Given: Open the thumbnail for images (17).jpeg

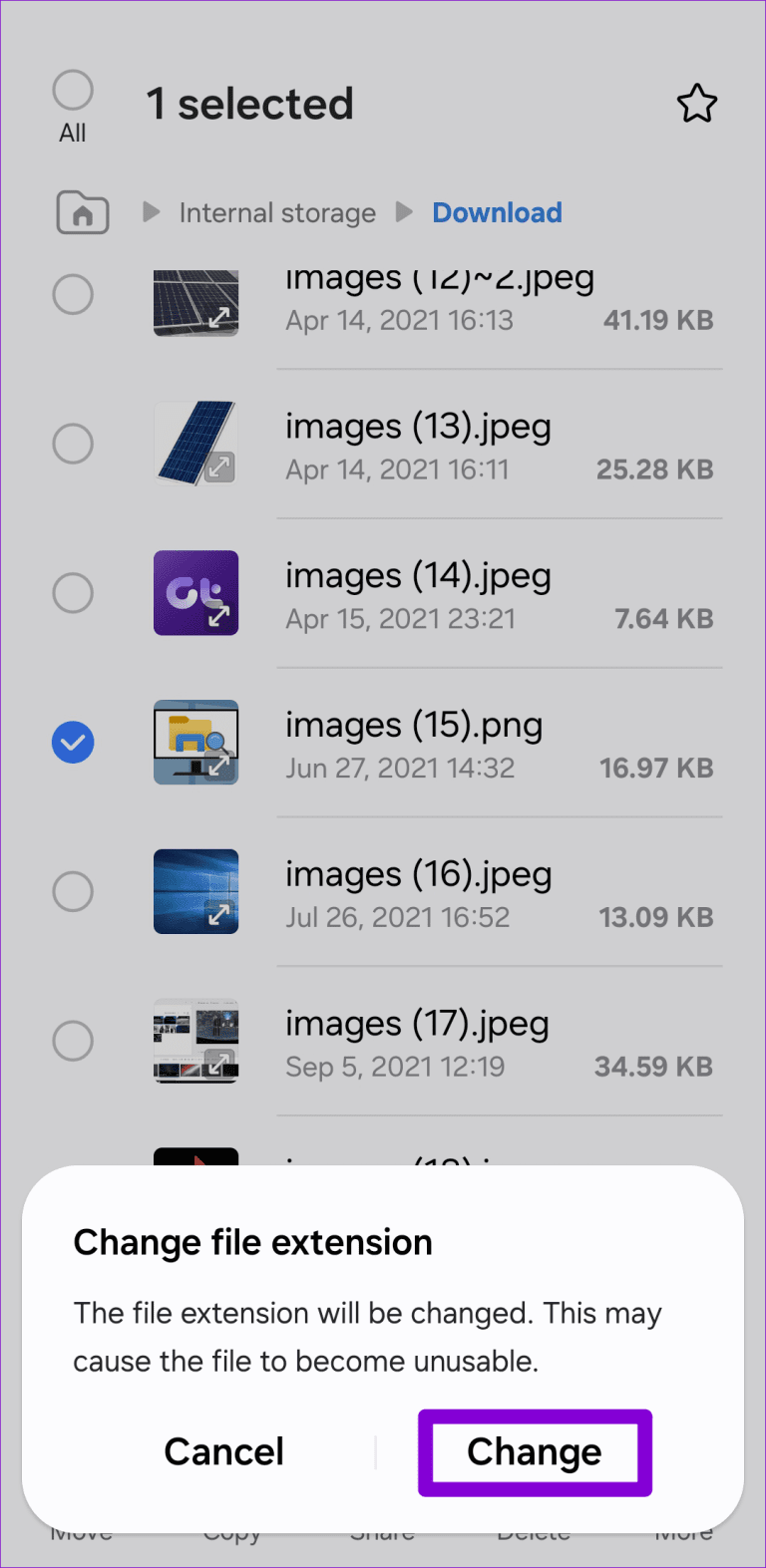Looking at the screenshot, I should coord(195,1041).
